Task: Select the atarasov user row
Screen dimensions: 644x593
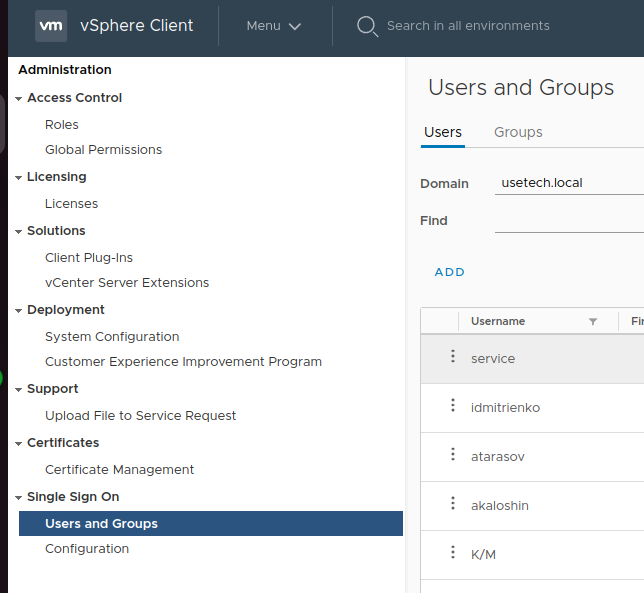Action: [x=532, y=457]
